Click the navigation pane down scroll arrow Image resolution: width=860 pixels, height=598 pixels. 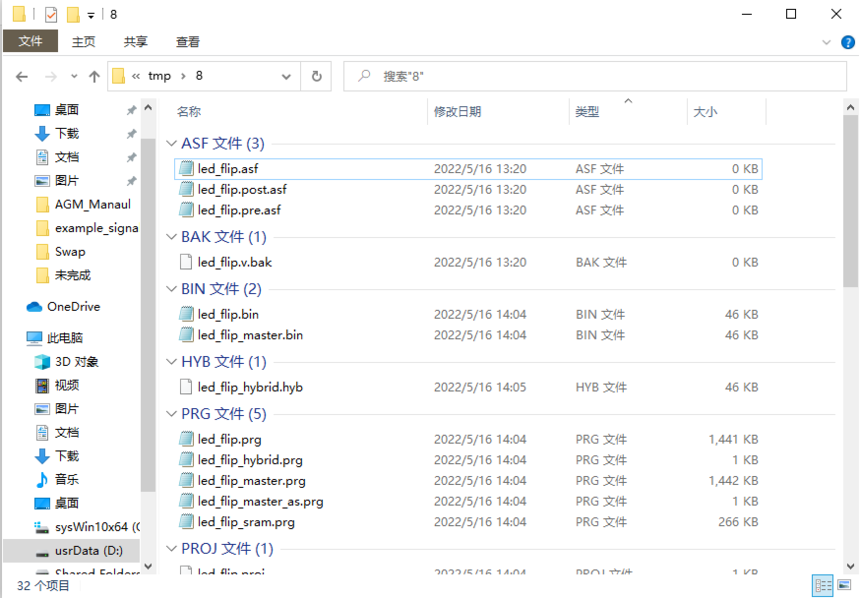click(148, 566)
